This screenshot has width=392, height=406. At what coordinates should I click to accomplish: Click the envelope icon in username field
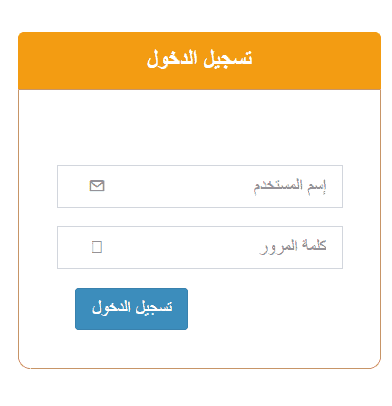(97, 186)
